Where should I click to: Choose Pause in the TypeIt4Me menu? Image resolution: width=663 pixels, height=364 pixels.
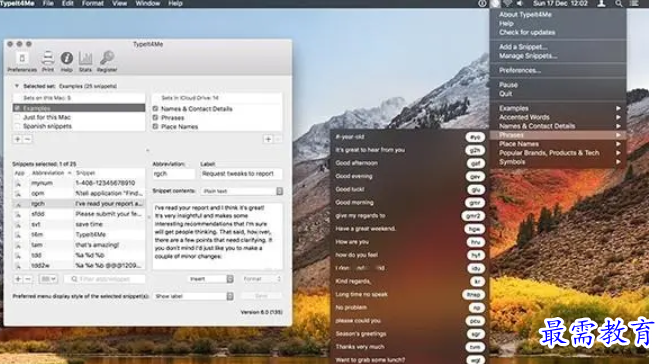pyautogui.click(x=508, y=85)
